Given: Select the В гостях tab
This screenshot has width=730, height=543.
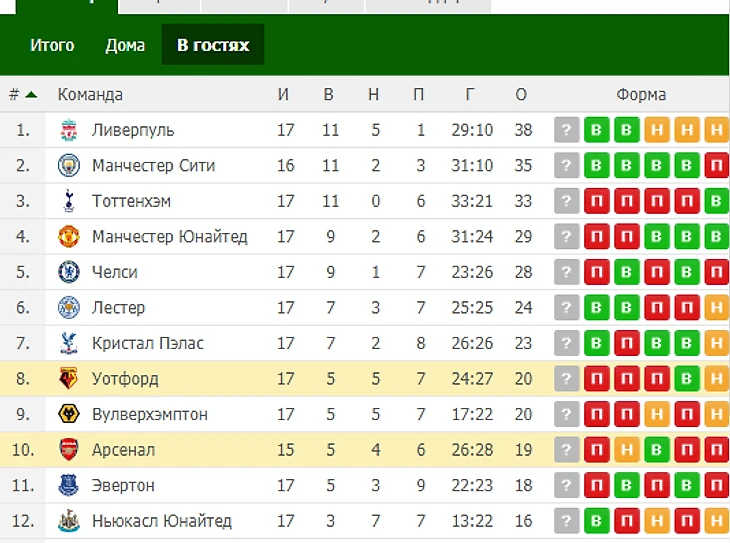Looking at the screenshot, I should click(213, 45).
